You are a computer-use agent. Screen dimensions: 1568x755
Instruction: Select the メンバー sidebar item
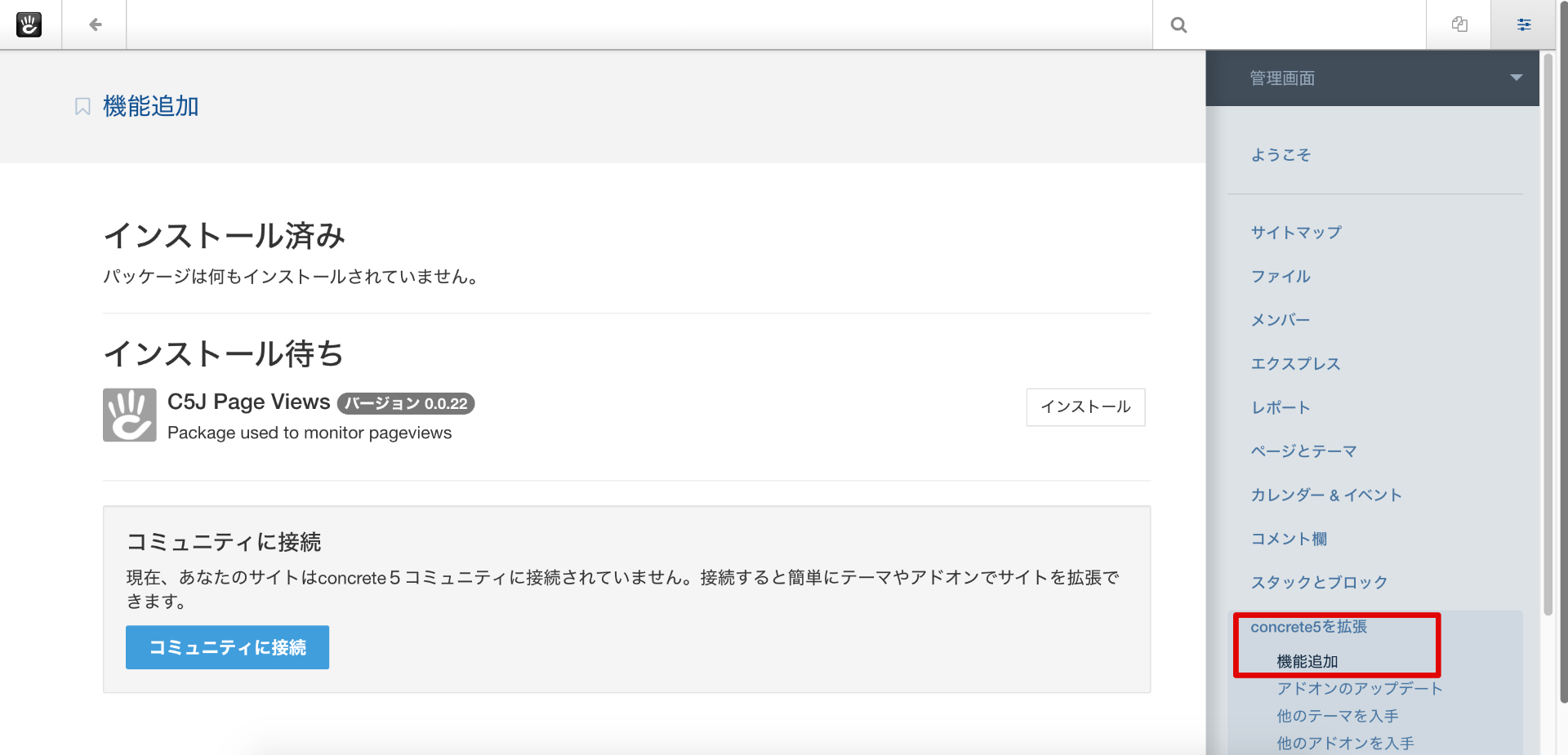(x=1281, y=320)
